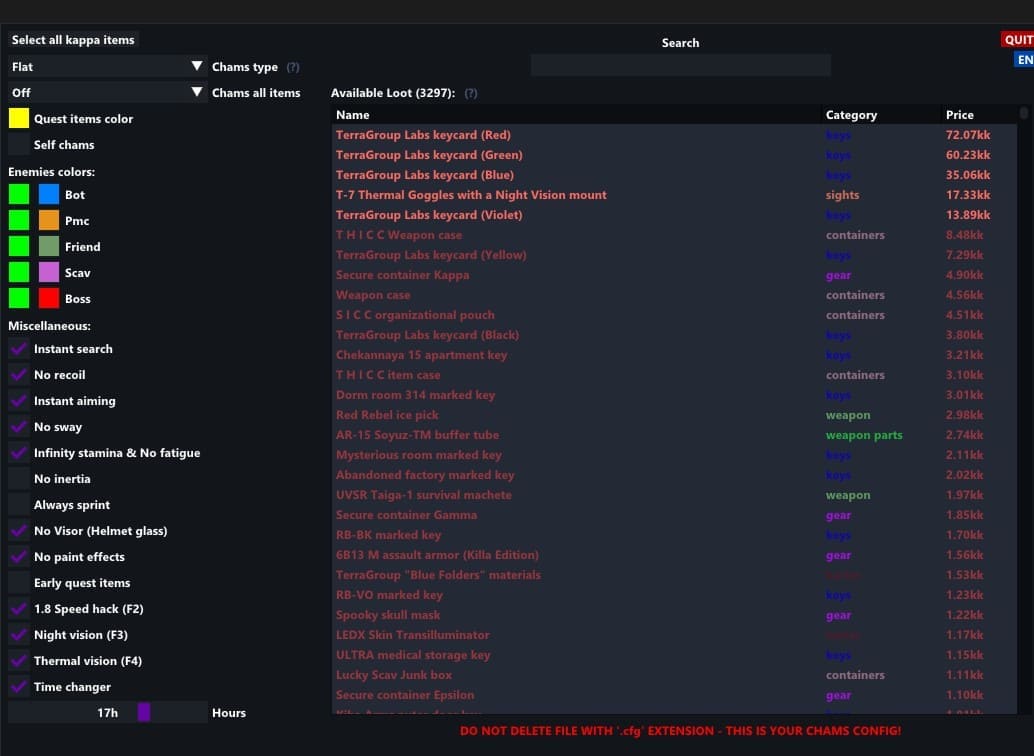
Task: Toggle the No inertia checkbox
Action: tap(19, 479)
